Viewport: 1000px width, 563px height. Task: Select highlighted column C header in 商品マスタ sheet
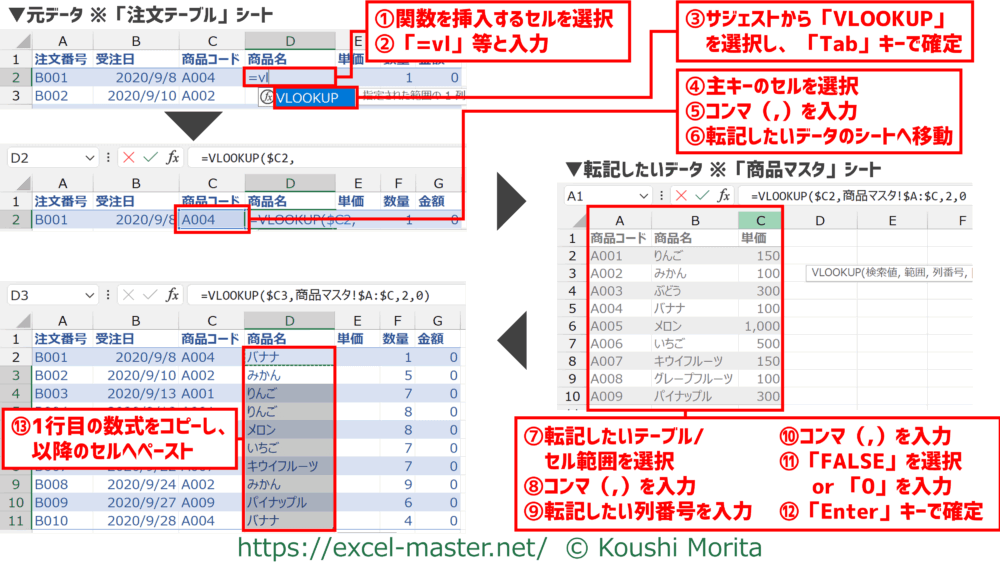761,219
